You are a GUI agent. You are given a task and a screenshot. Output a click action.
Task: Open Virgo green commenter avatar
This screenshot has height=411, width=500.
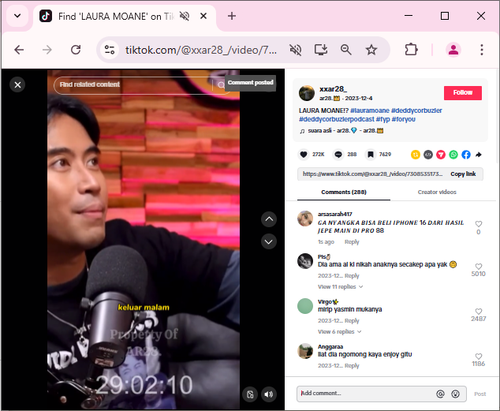(x=305, y=306)
